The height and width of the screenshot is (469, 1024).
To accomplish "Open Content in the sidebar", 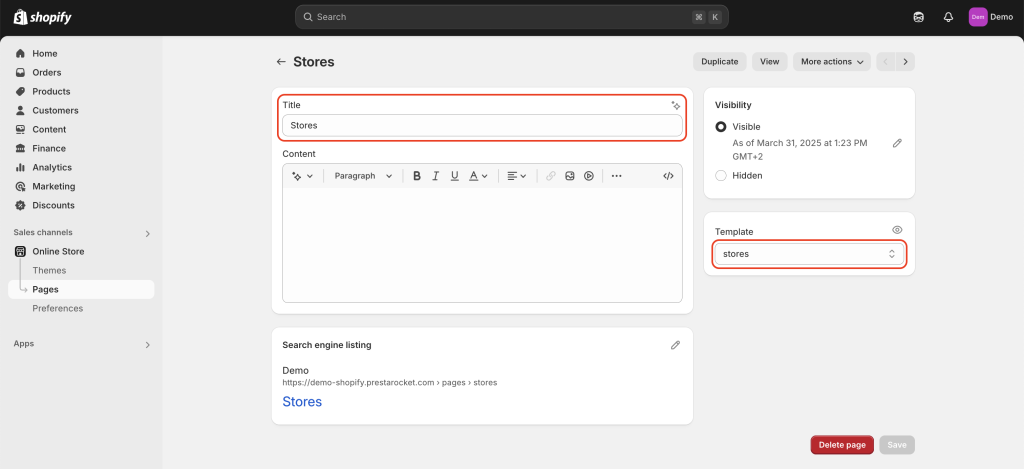I will (x=81, y=129).
